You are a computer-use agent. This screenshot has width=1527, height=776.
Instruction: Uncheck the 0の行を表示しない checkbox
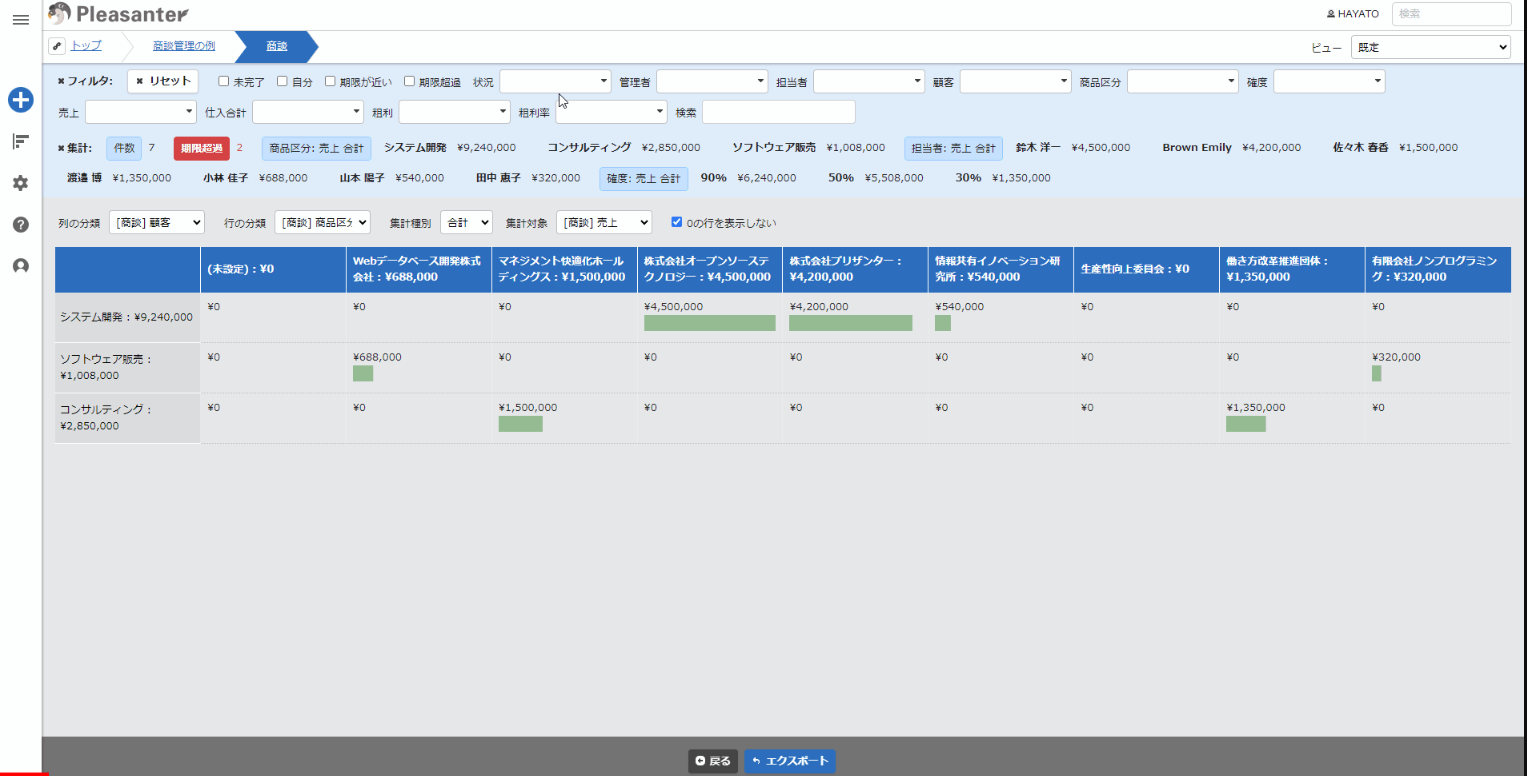click(x=677, y=222)
